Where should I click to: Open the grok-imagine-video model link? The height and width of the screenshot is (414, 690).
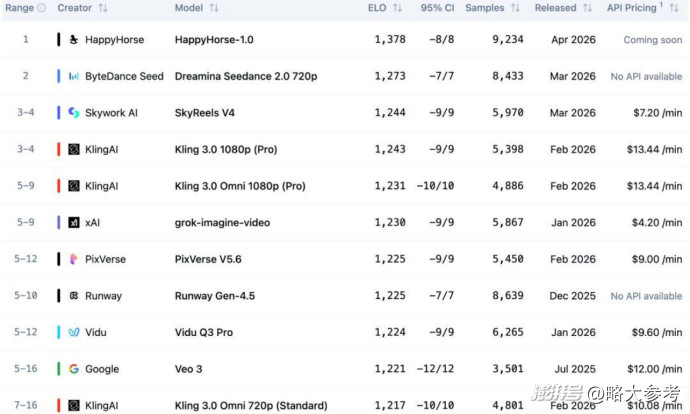[x=222, y=223]
